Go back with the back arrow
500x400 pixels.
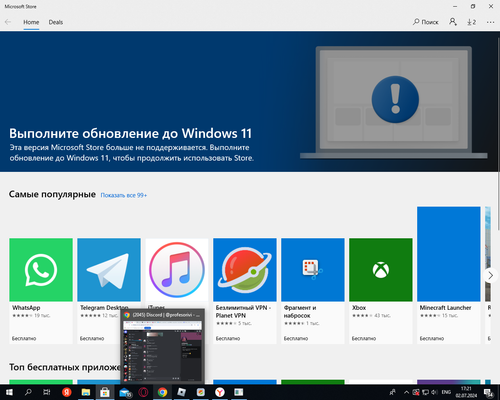pyautogui.click(x=8, y=22)
